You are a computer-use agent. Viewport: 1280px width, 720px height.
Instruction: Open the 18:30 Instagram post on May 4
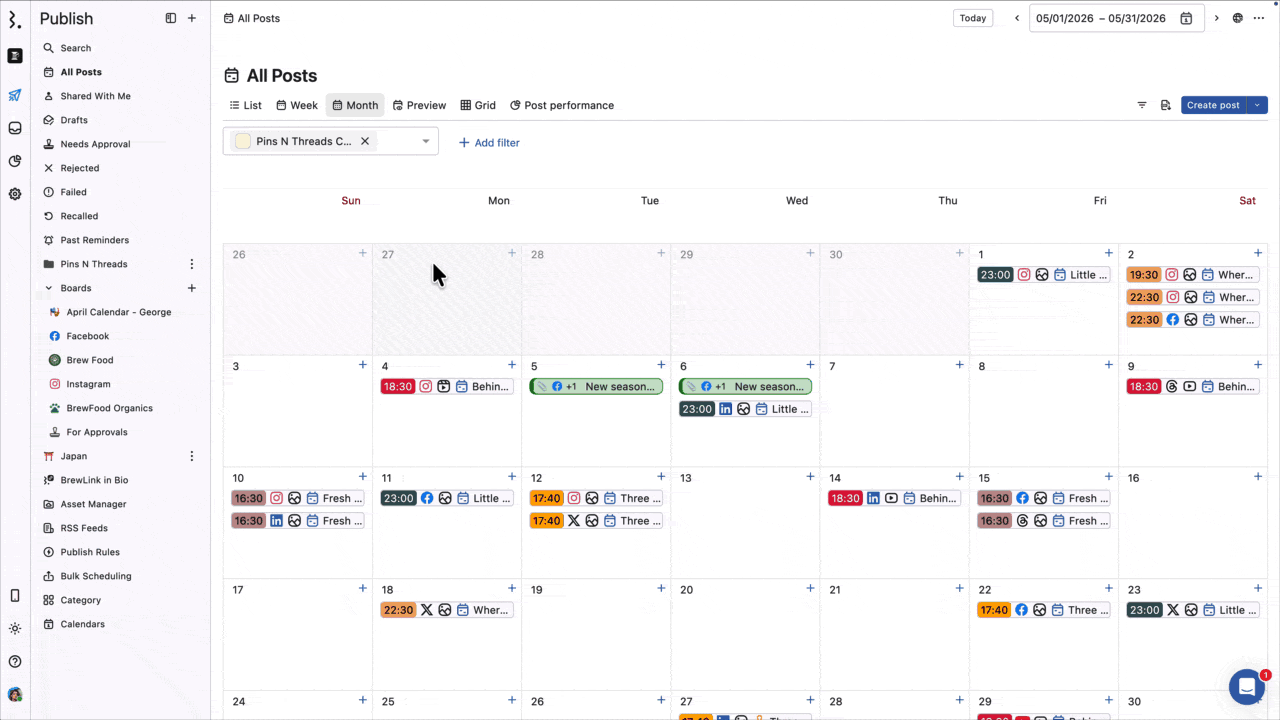[x=446, y=387]
